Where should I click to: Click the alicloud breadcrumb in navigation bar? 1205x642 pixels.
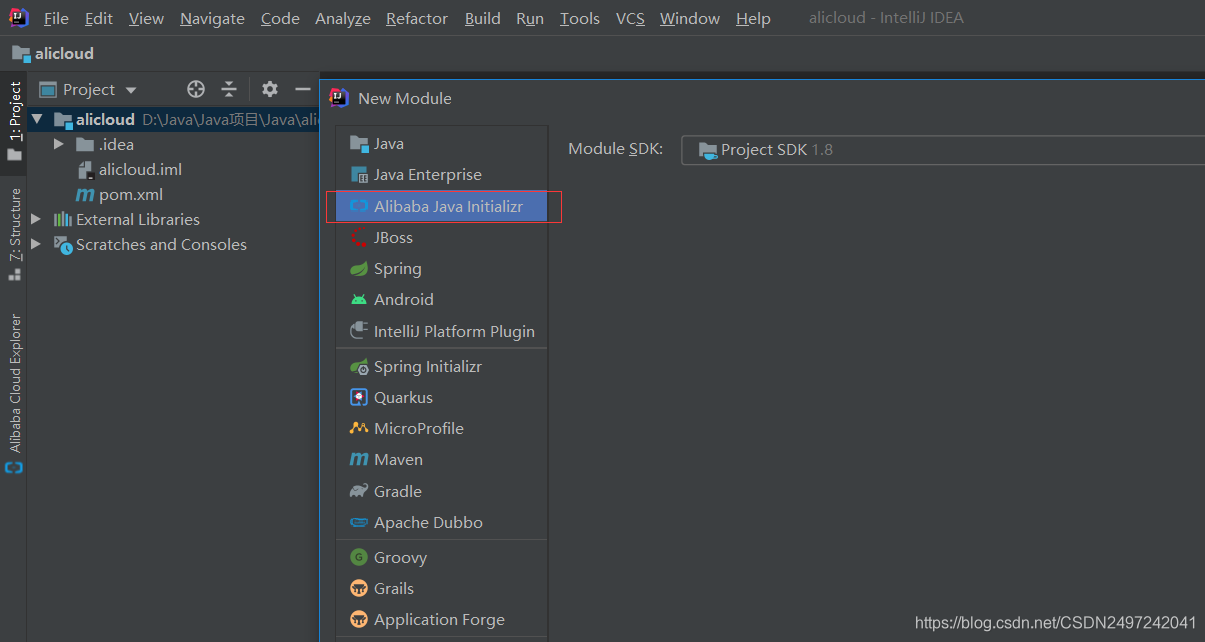pyautogui.click(x=53, y=53)
